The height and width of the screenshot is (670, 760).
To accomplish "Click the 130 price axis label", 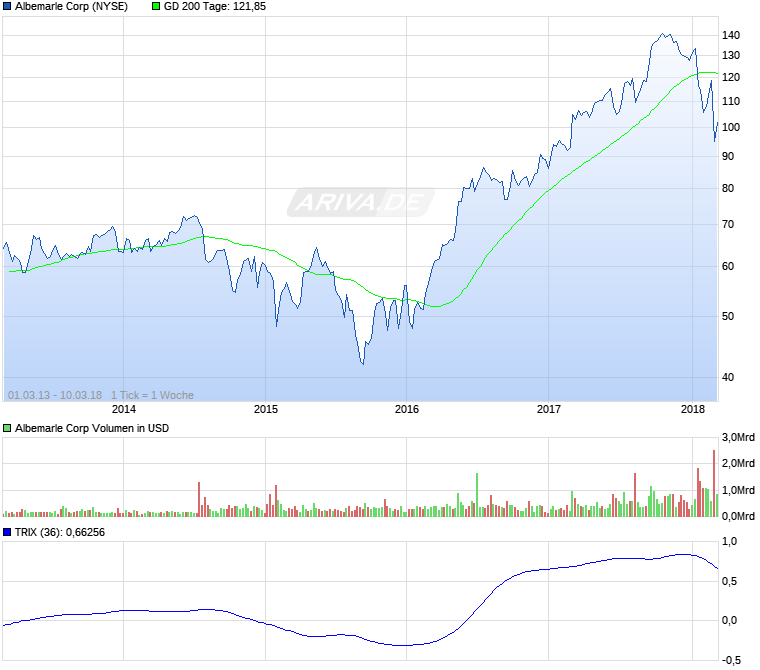I will [x=731, y=56].
